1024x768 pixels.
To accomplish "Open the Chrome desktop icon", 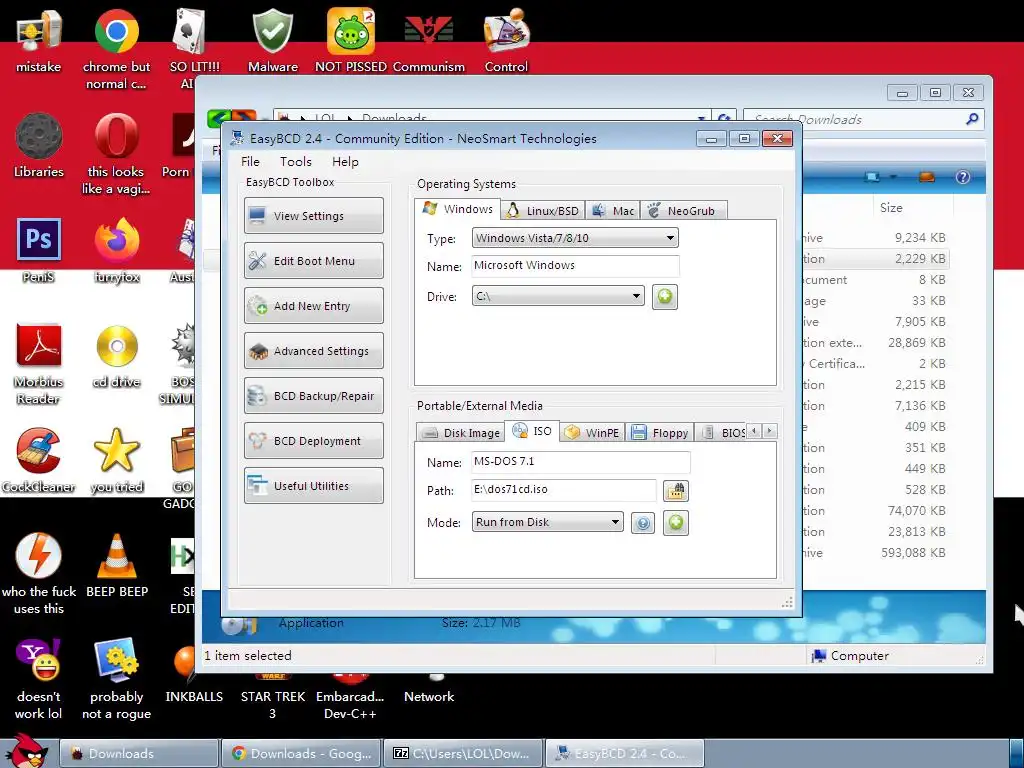I will click(116, 48).
